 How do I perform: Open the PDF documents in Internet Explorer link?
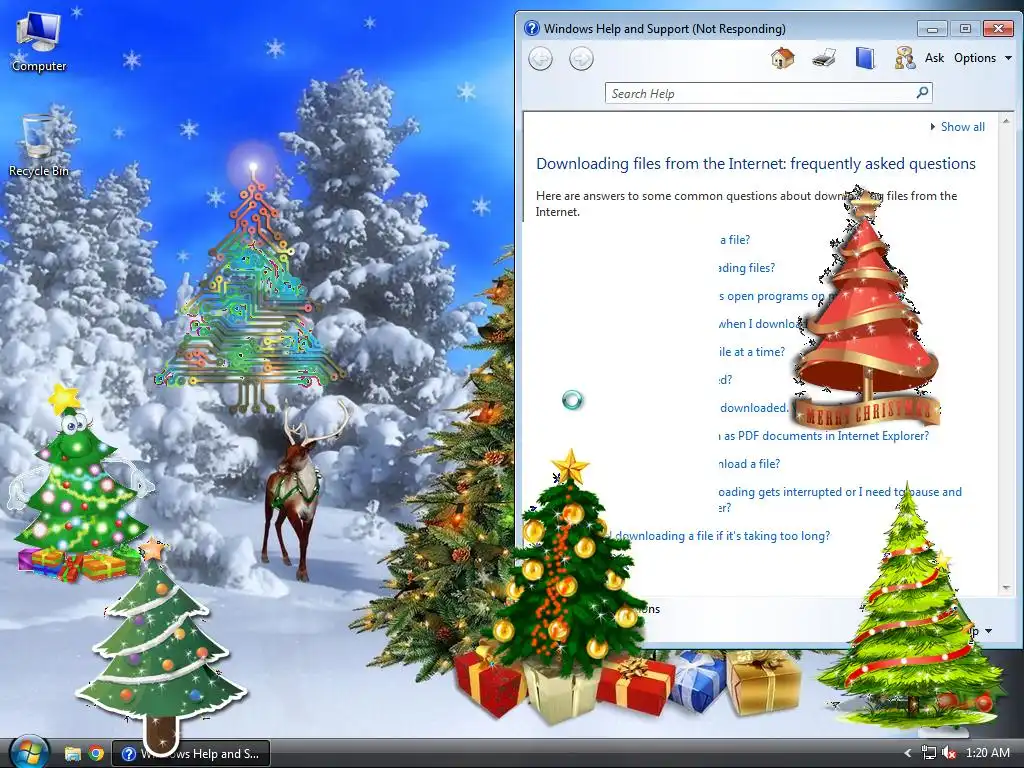tap(823, 436)
